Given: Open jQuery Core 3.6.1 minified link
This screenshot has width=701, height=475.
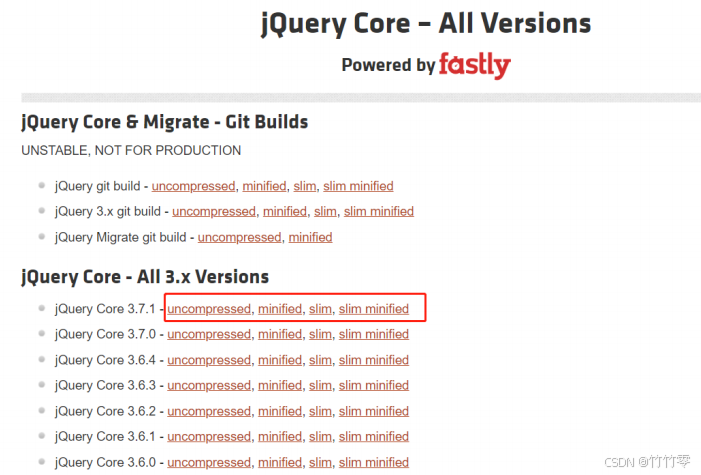Looking at the screenshot, I should 280,436.
